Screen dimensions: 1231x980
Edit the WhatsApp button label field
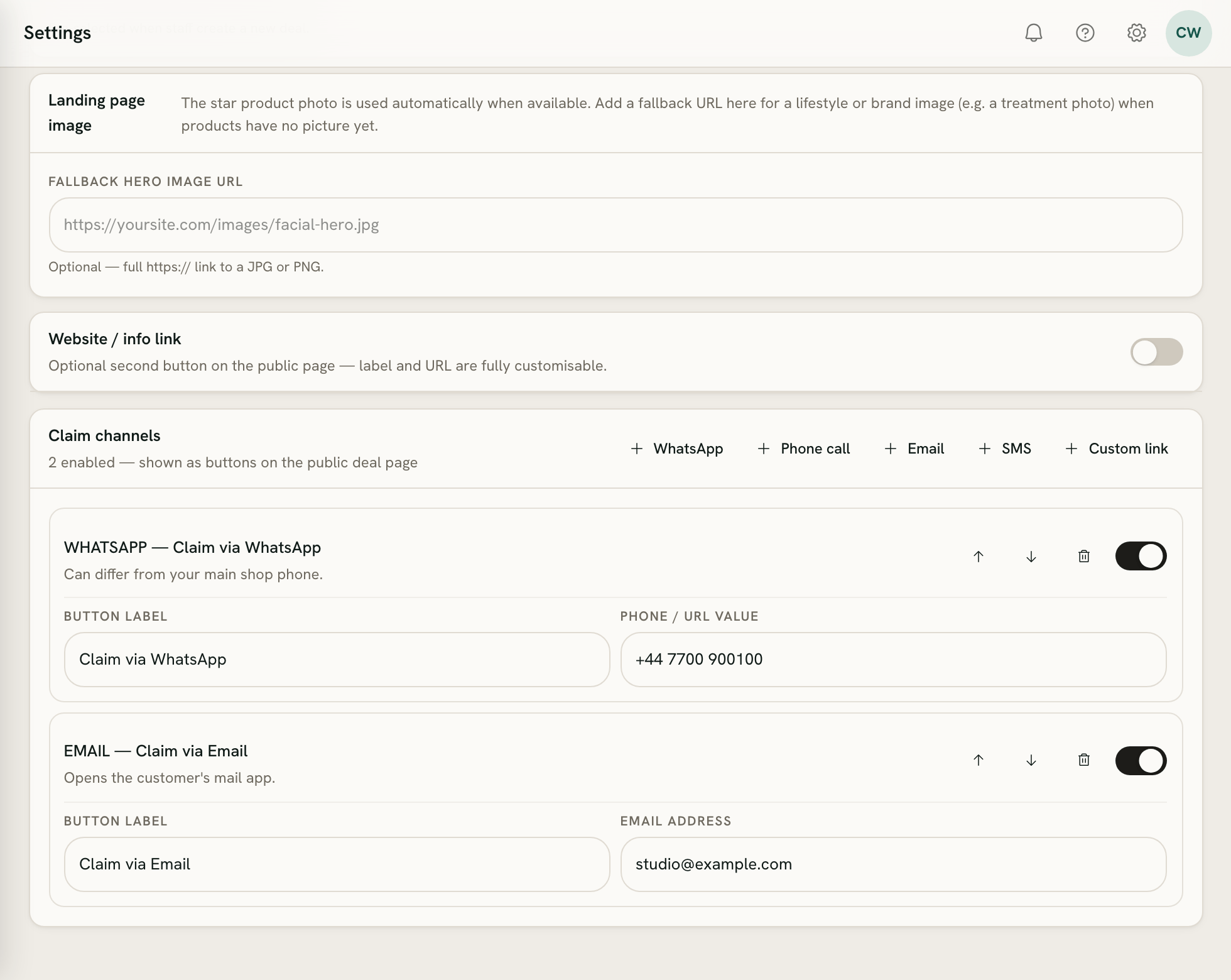click(x=337, y=660)
